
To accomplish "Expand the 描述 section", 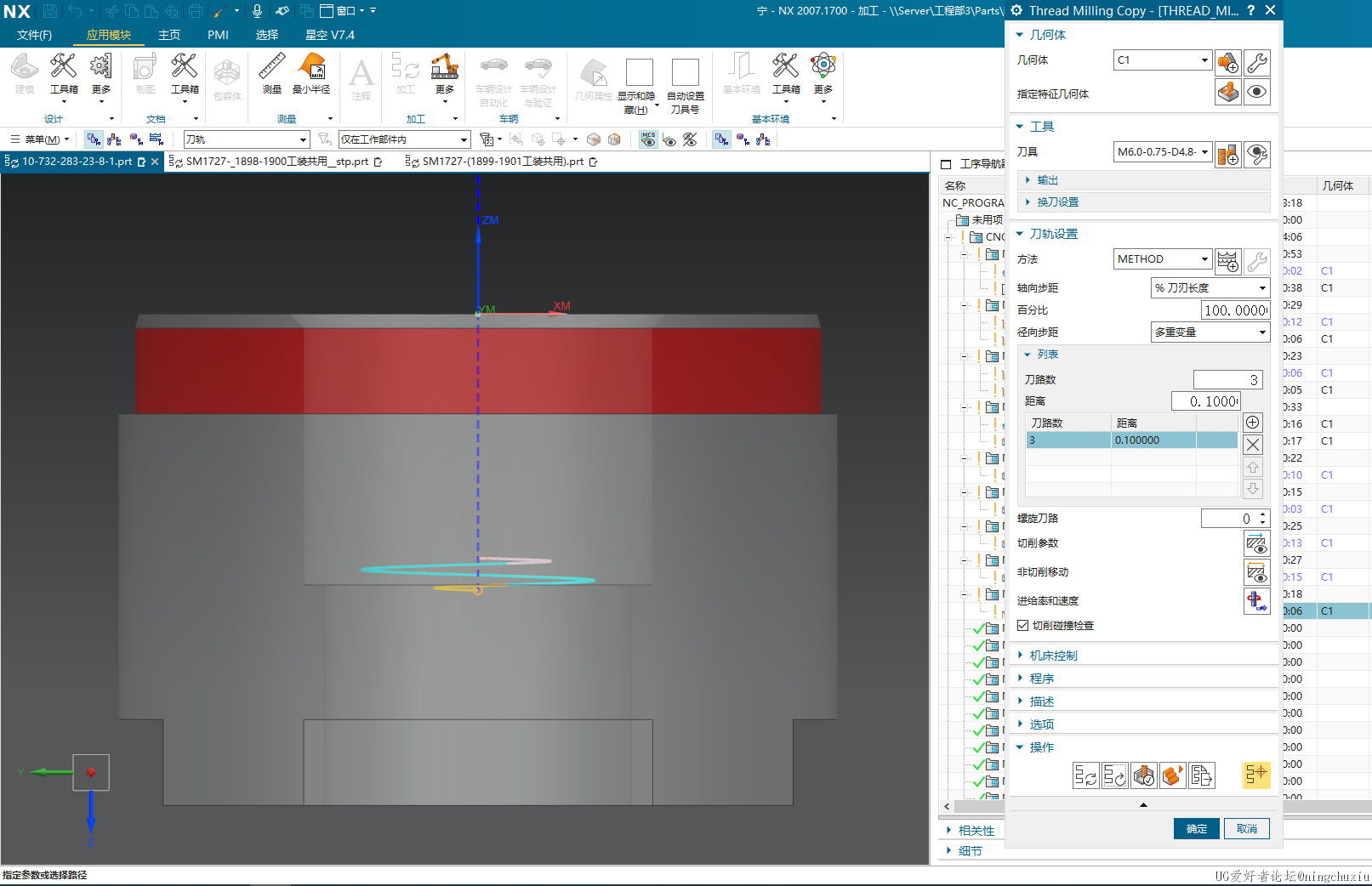I will [1144, 701].
